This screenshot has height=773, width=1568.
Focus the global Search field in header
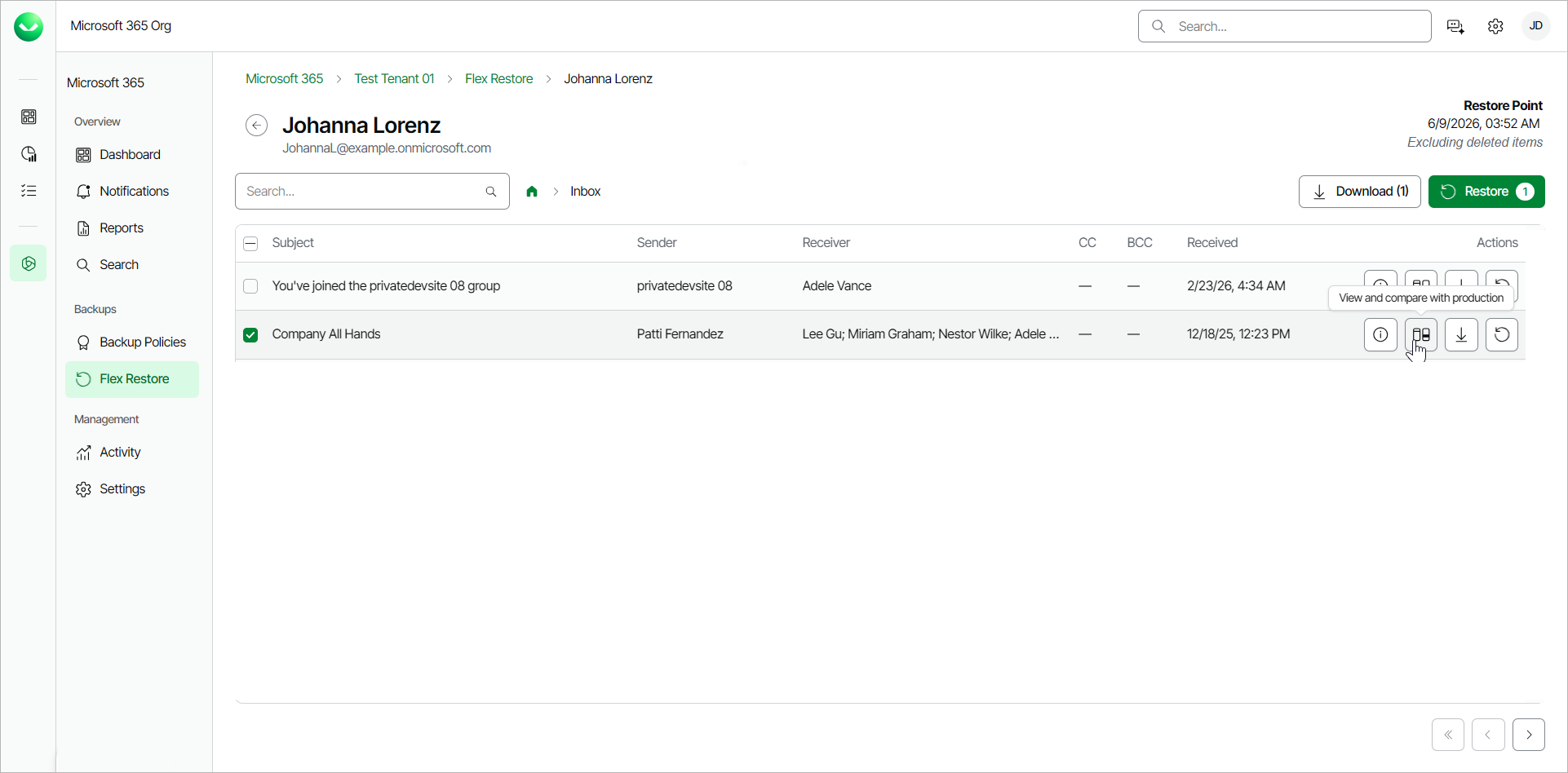coord(1285,26)
